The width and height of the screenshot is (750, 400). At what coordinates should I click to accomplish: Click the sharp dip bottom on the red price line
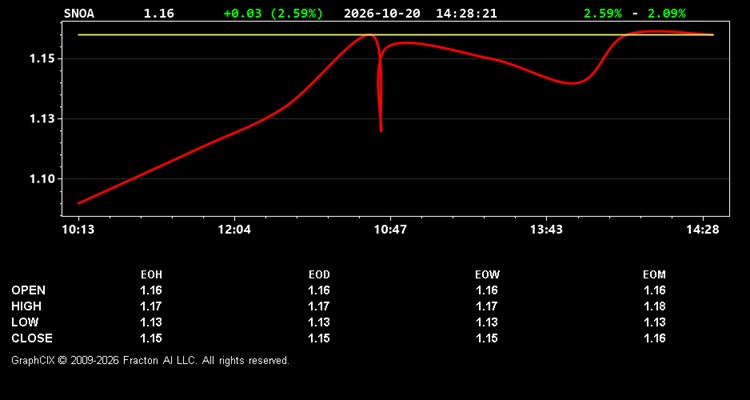[381, 131]
